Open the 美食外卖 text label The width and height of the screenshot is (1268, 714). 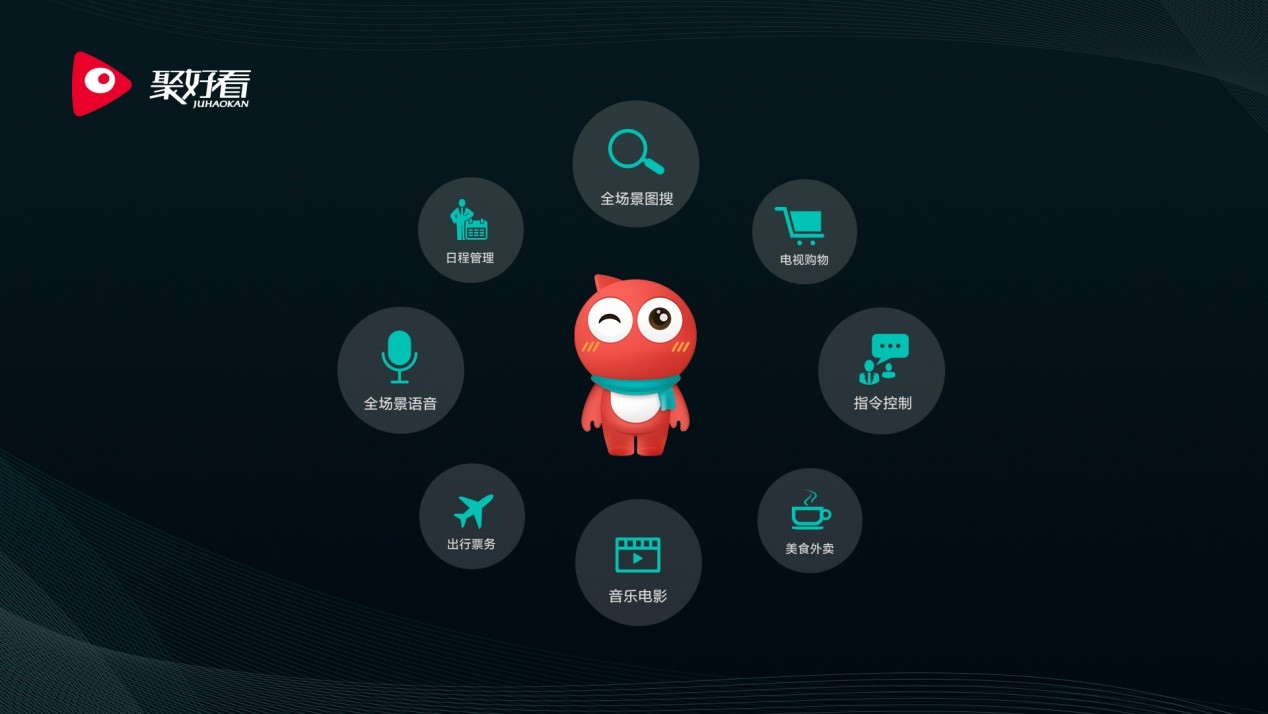[809, 549]
